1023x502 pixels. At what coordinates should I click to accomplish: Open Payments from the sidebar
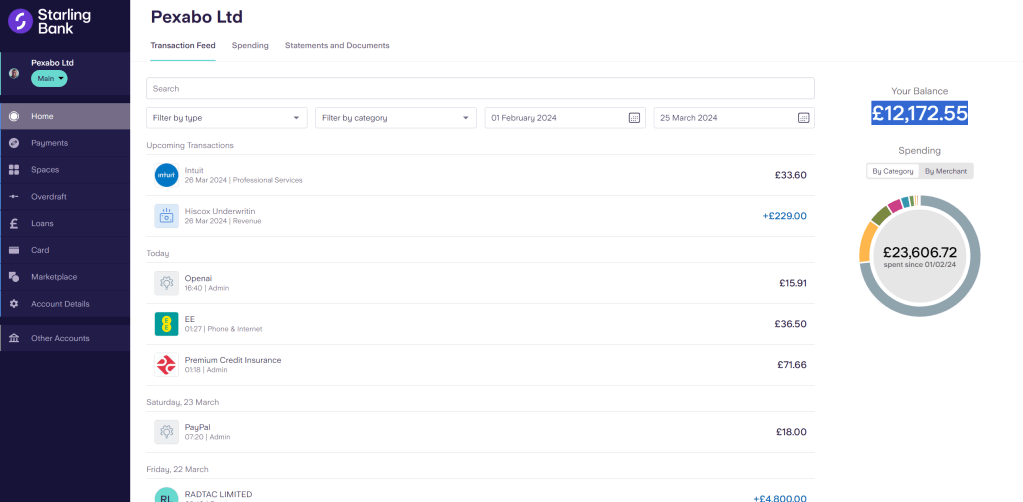(x=65, y=143)
